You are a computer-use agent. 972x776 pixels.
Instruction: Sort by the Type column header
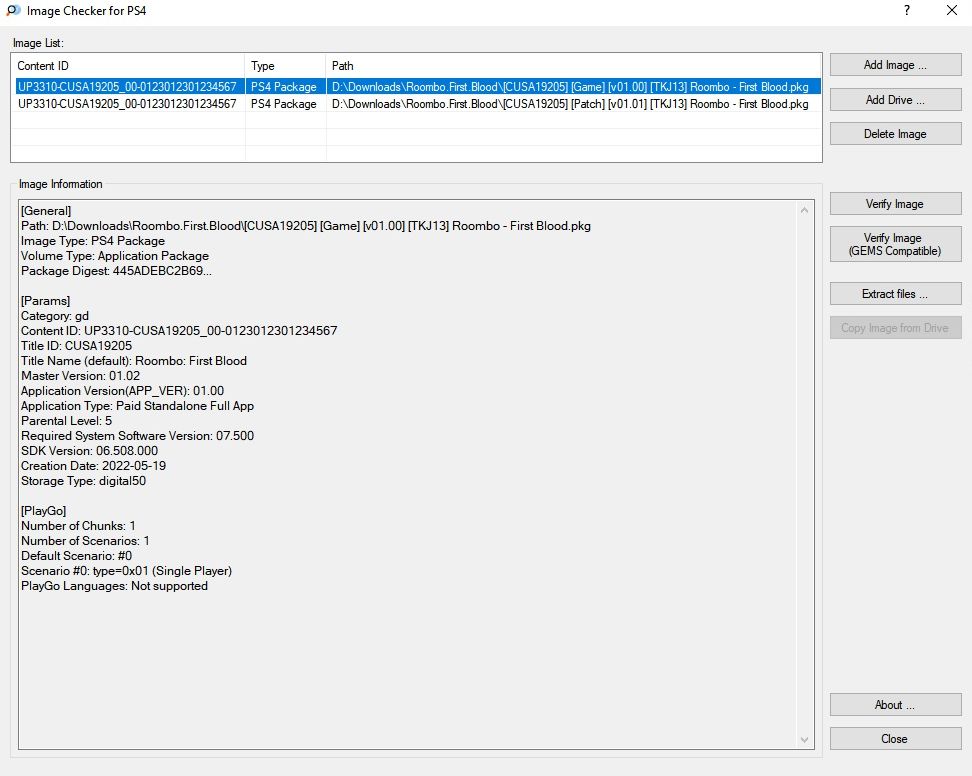pyautogui.click(x=285, y=66)
